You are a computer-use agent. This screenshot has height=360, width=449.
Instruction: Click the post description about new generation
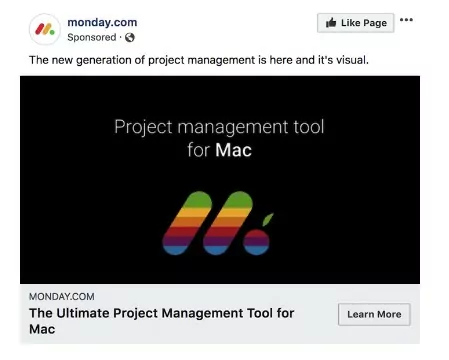click(x=199, y=60)
